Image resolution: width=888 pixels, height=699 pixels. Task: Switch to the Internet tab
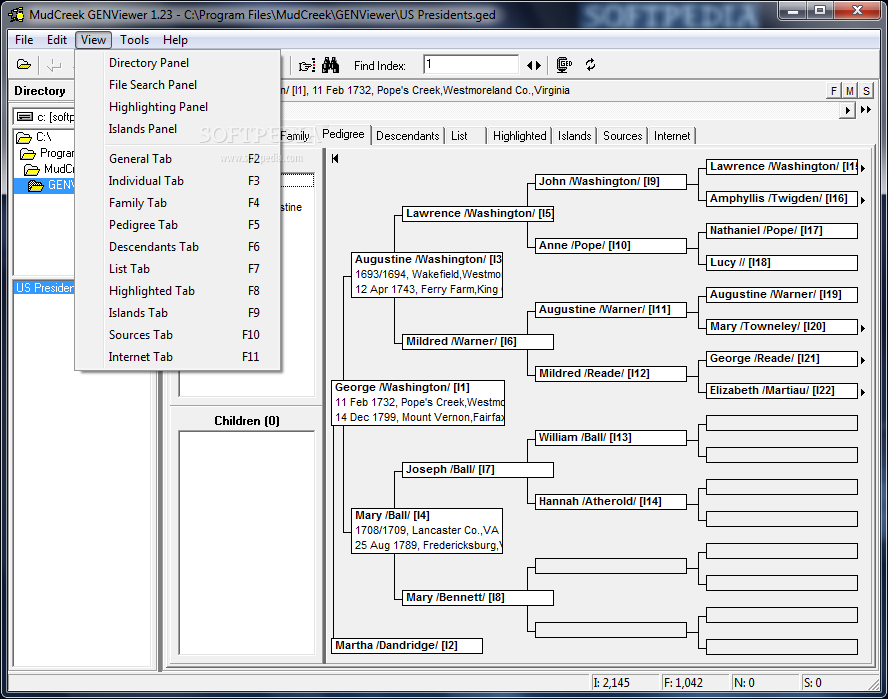pos(672,136)
